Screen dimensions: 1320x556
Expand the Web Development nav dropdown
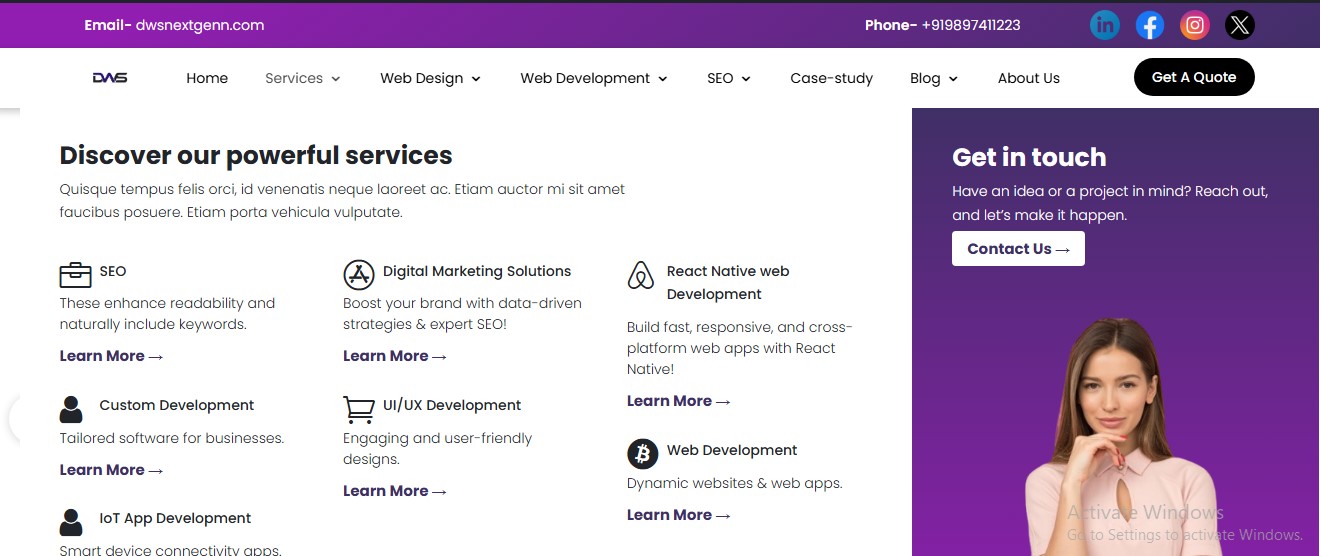tap(594, 78)
